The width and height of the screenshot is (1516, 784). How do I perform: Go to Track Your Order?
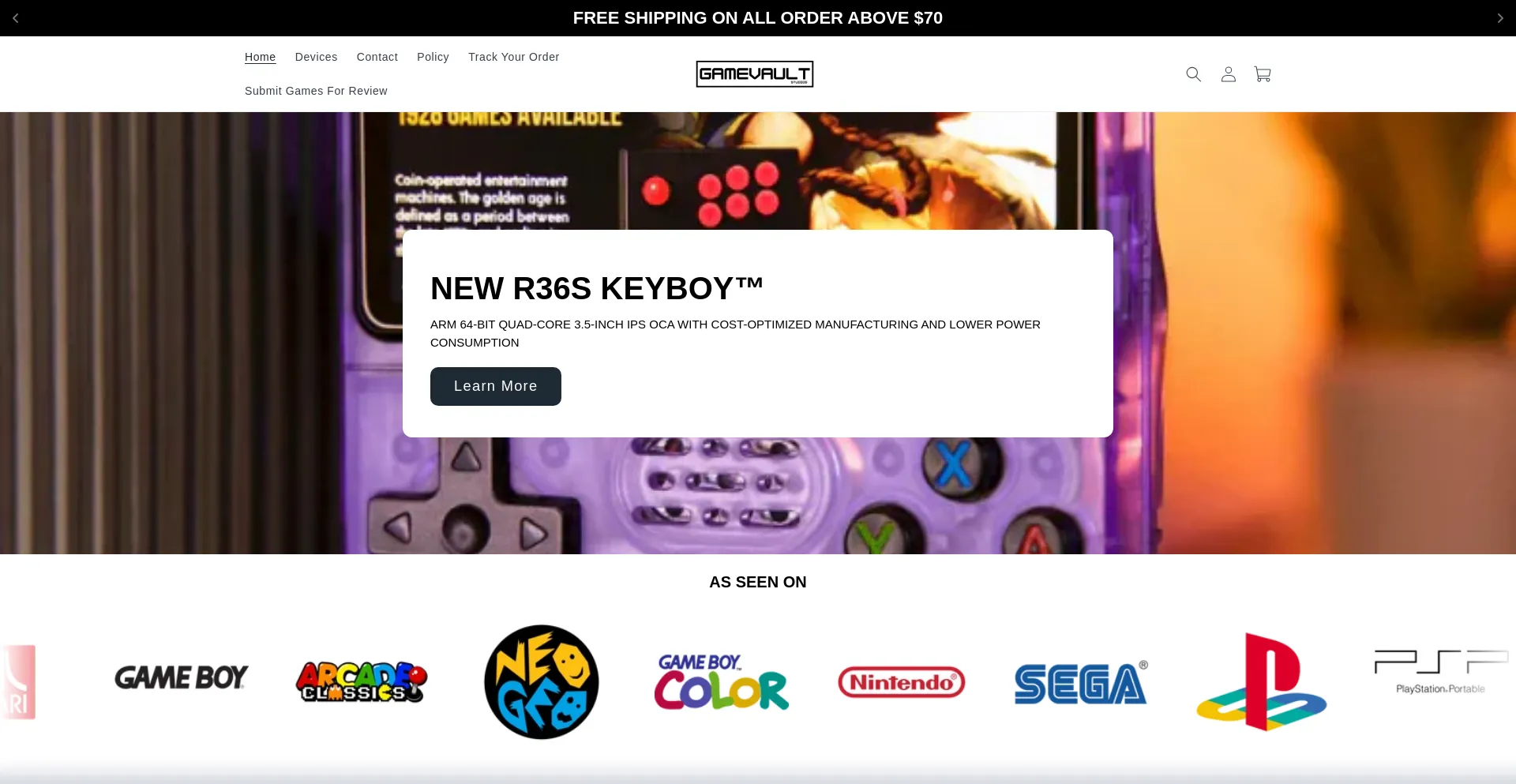pos(513,57)
